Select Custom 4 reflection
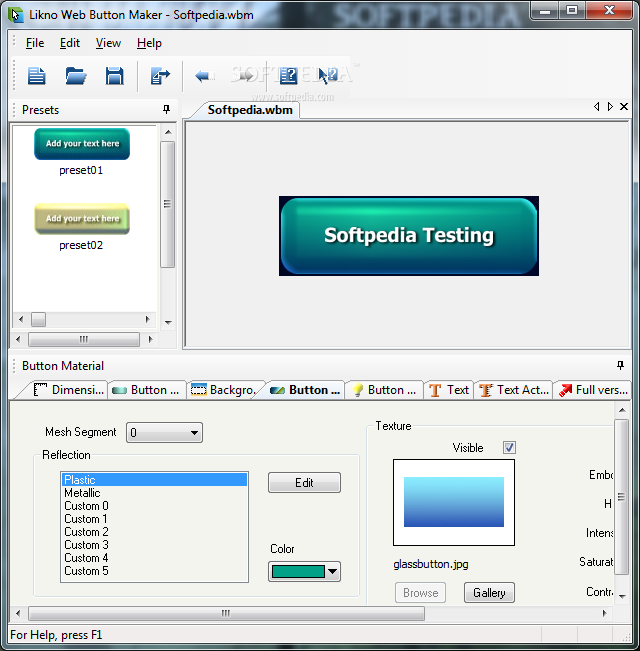The width and height of the screenshot is (640, 651). click(x=154, y=558)
